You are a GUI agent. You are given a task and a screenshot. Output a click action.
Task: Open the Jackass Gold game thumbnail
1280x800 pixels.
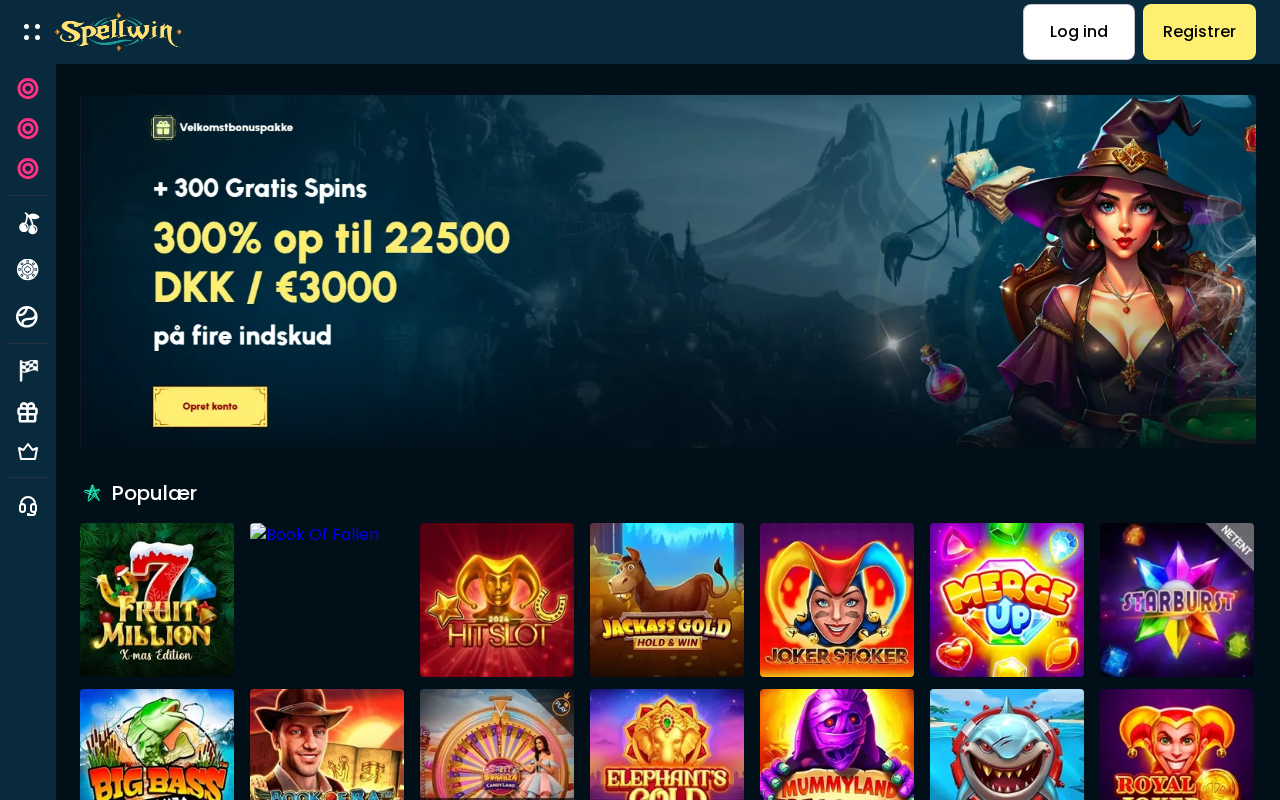point(667,600)
